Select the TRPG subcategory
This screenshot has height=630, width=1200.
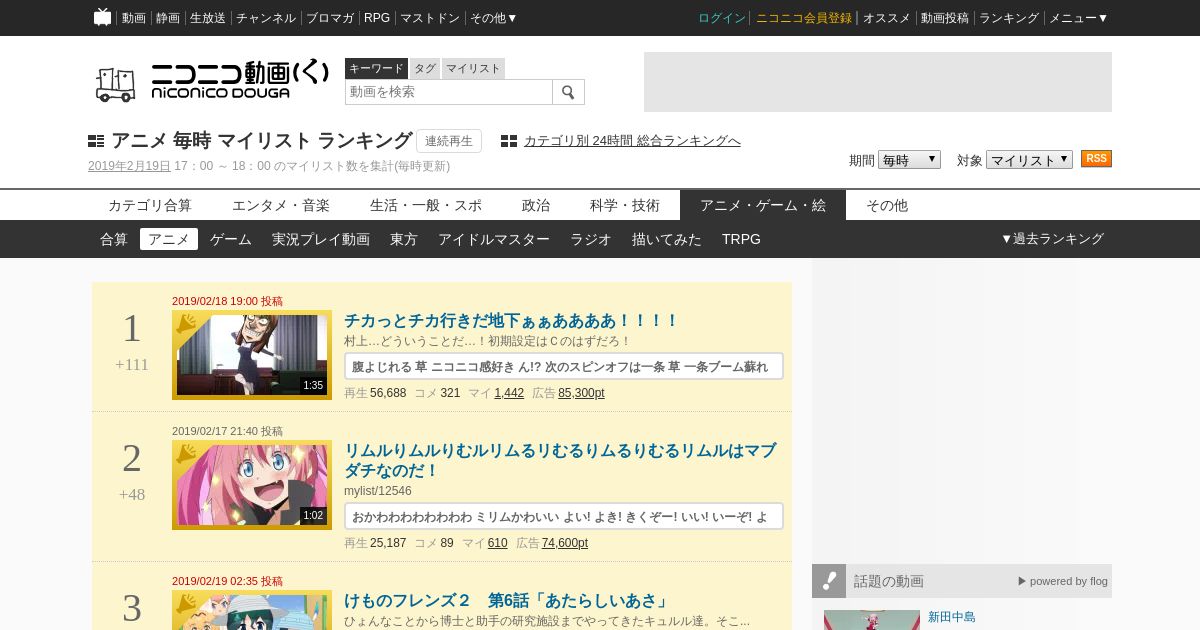(x=741, y=239)
